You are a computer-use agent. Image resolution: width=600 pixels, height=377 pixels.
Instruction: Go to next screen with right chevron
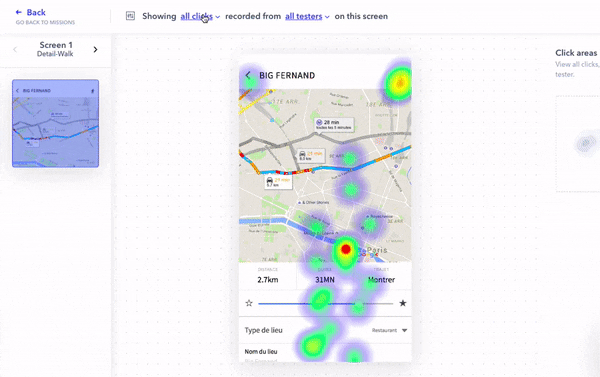pyautogui.click(x=95, y=49)
